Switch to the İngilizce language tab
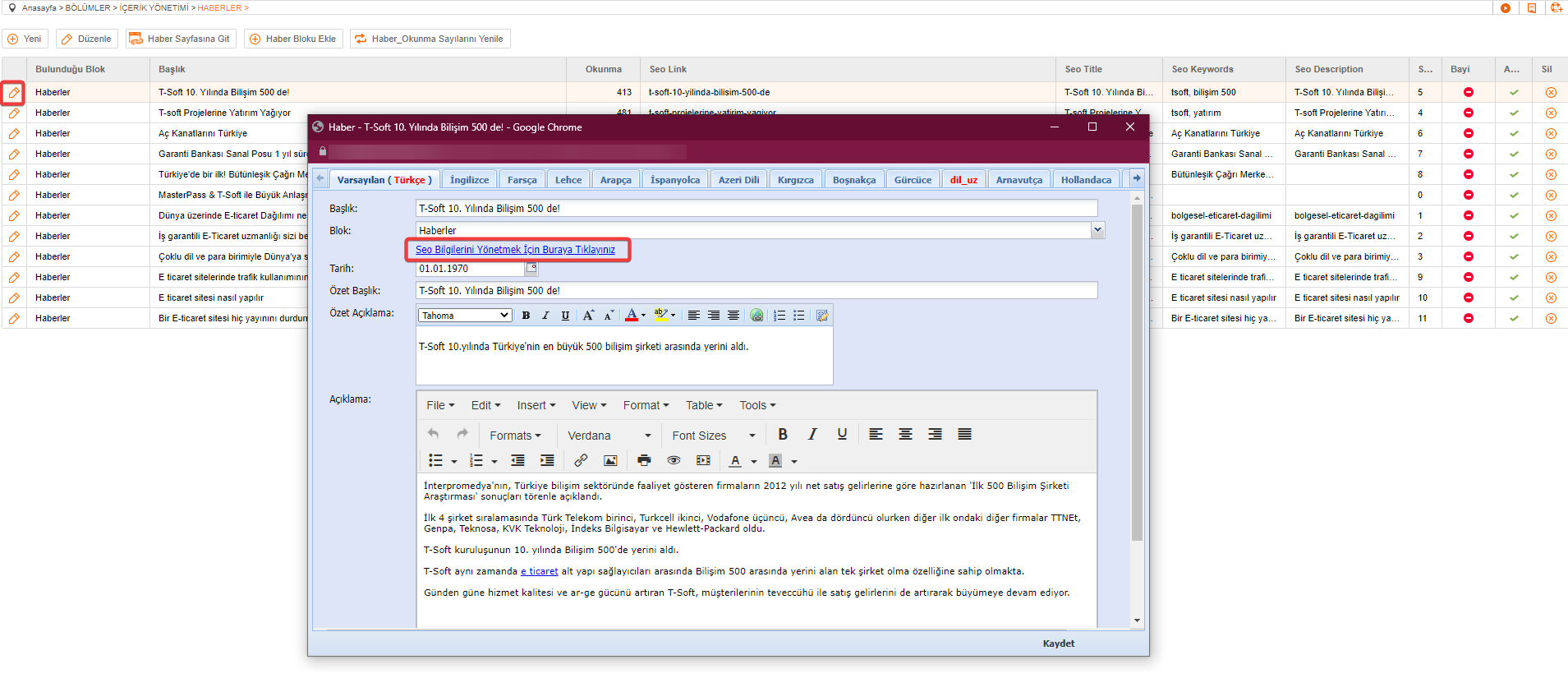The width and height of the screenshot is (1568, 678). coord(469,180)
